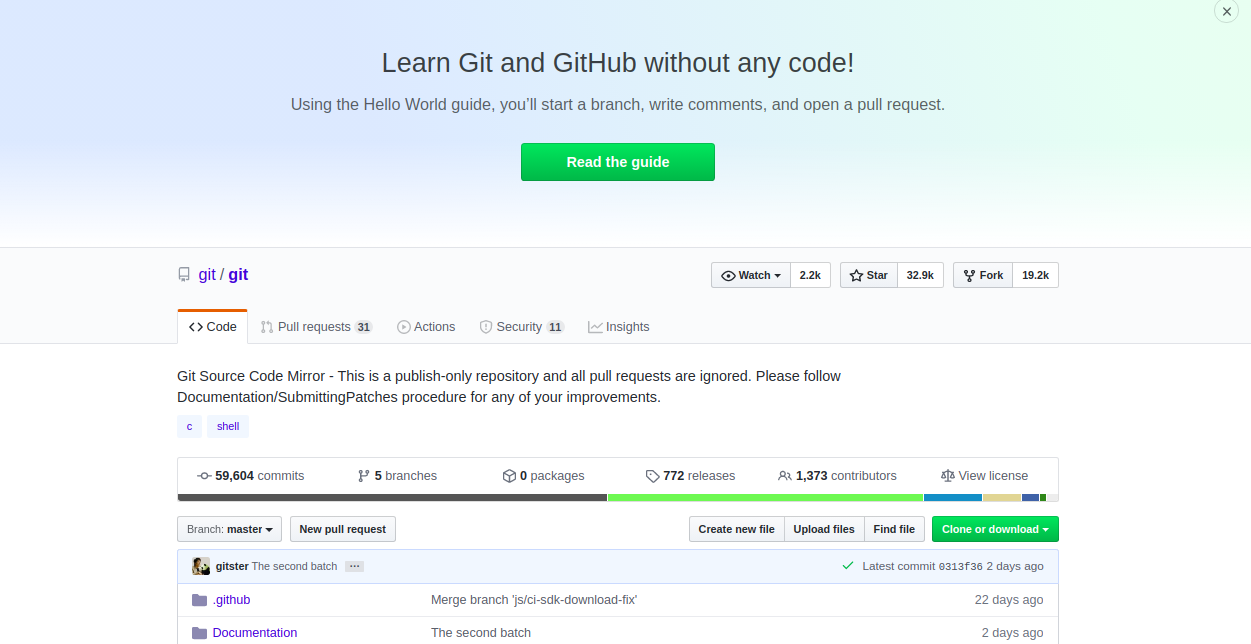Screen dimensions: 1251x644
Task: Click the shell topic tag
Action: coord(228,426)
